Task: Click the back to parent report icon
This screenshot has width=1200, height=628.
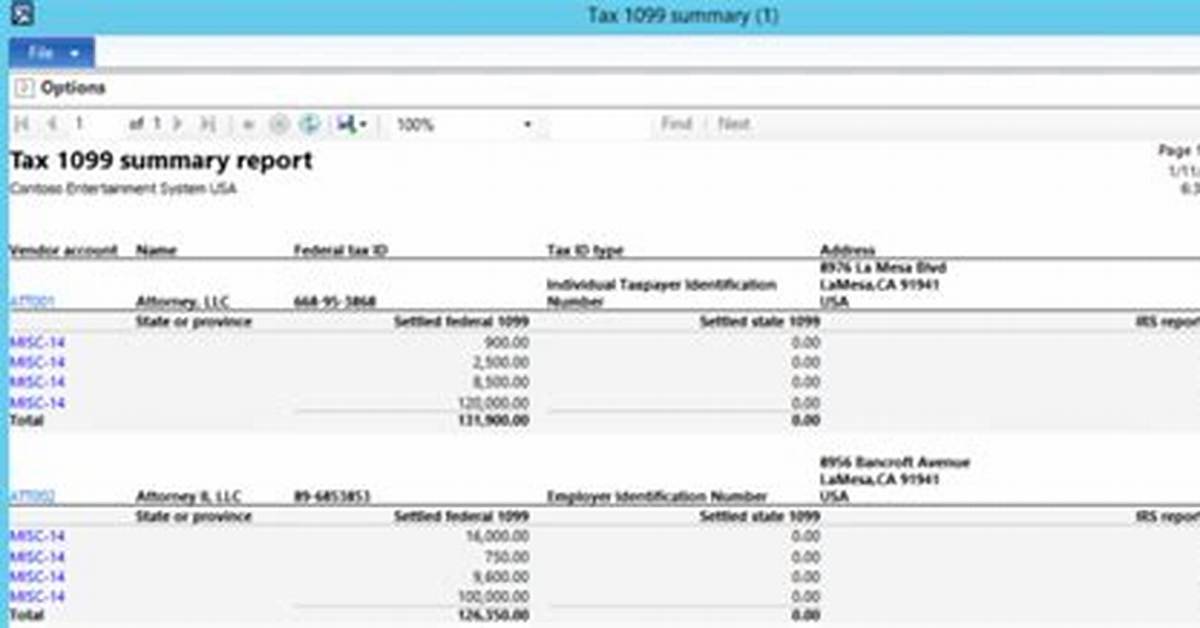Action: [250, 124]
